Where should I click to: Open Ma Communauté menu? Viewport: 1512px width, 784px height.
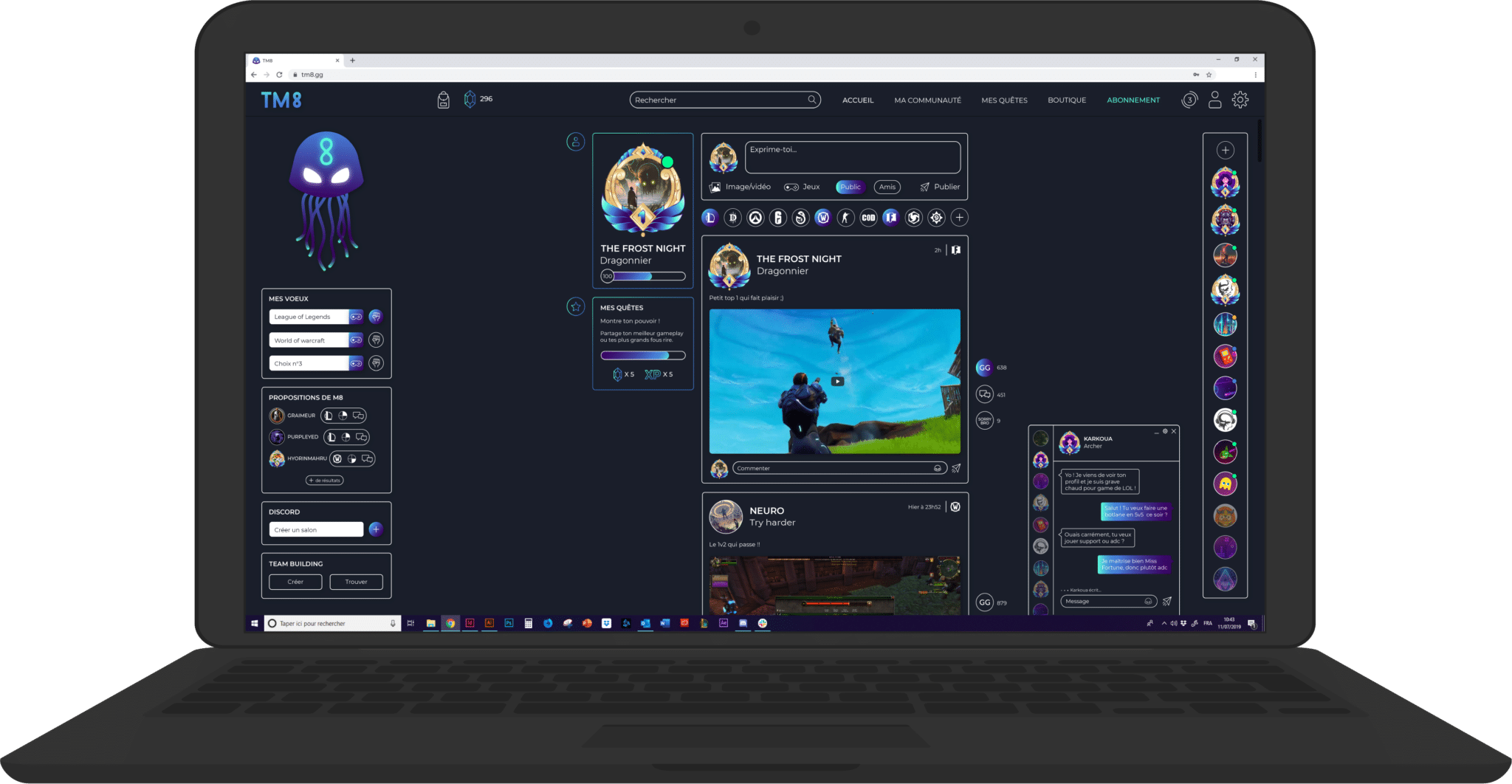click(x=928, y=100)
